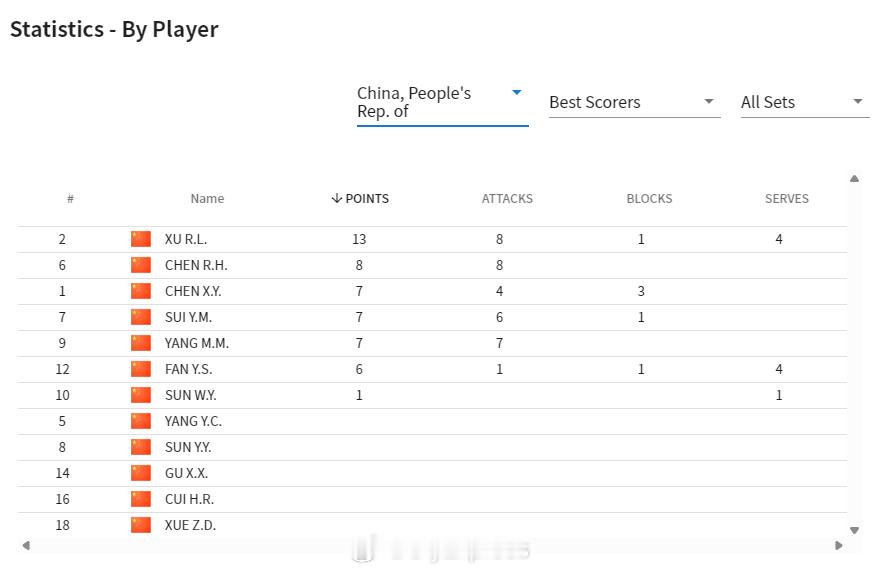Screen dimensions: 882x571
Task: Click the China flag icon beside XU R.L.
Action: click(x=141, y=239)
